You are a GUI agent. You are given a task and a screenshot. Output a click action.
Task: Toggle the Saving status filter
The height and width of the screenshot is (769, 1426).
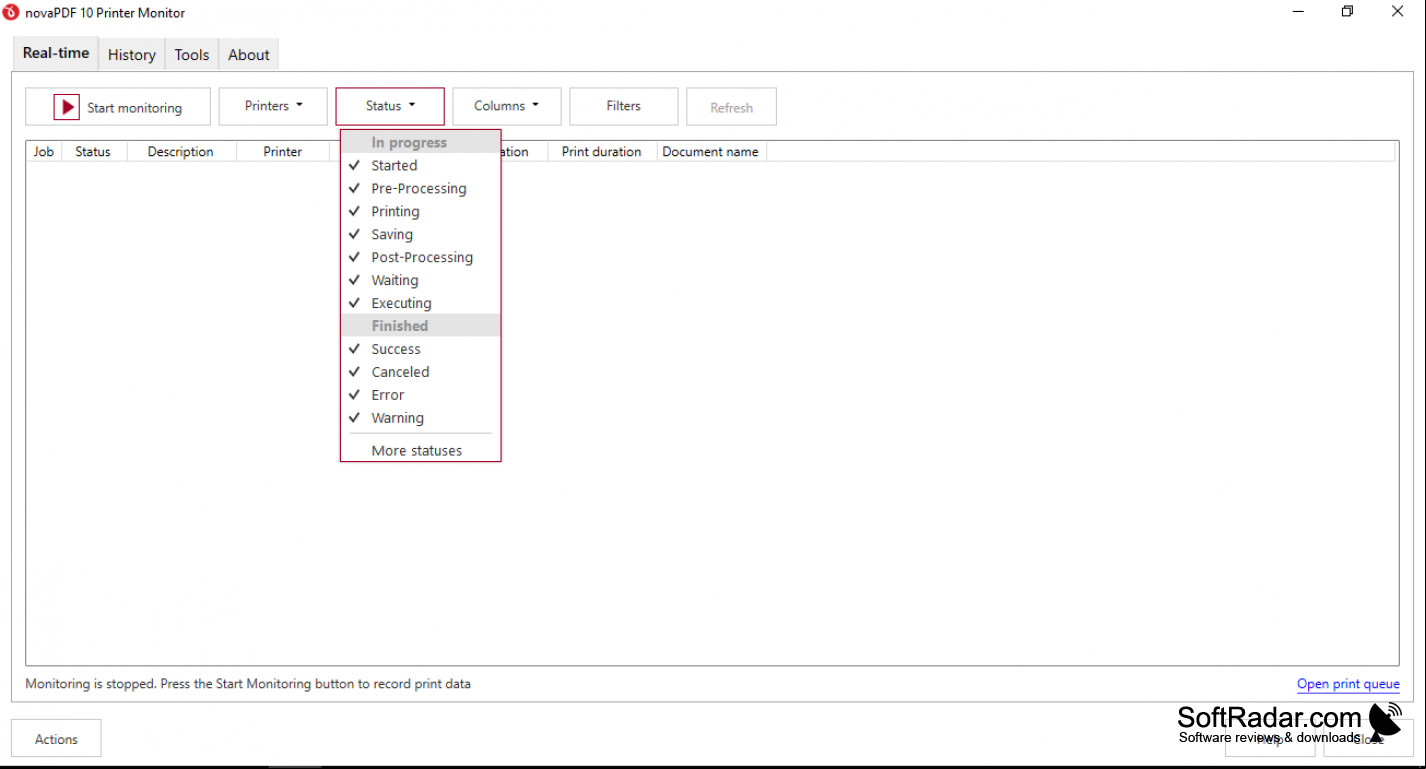(420, 234)
